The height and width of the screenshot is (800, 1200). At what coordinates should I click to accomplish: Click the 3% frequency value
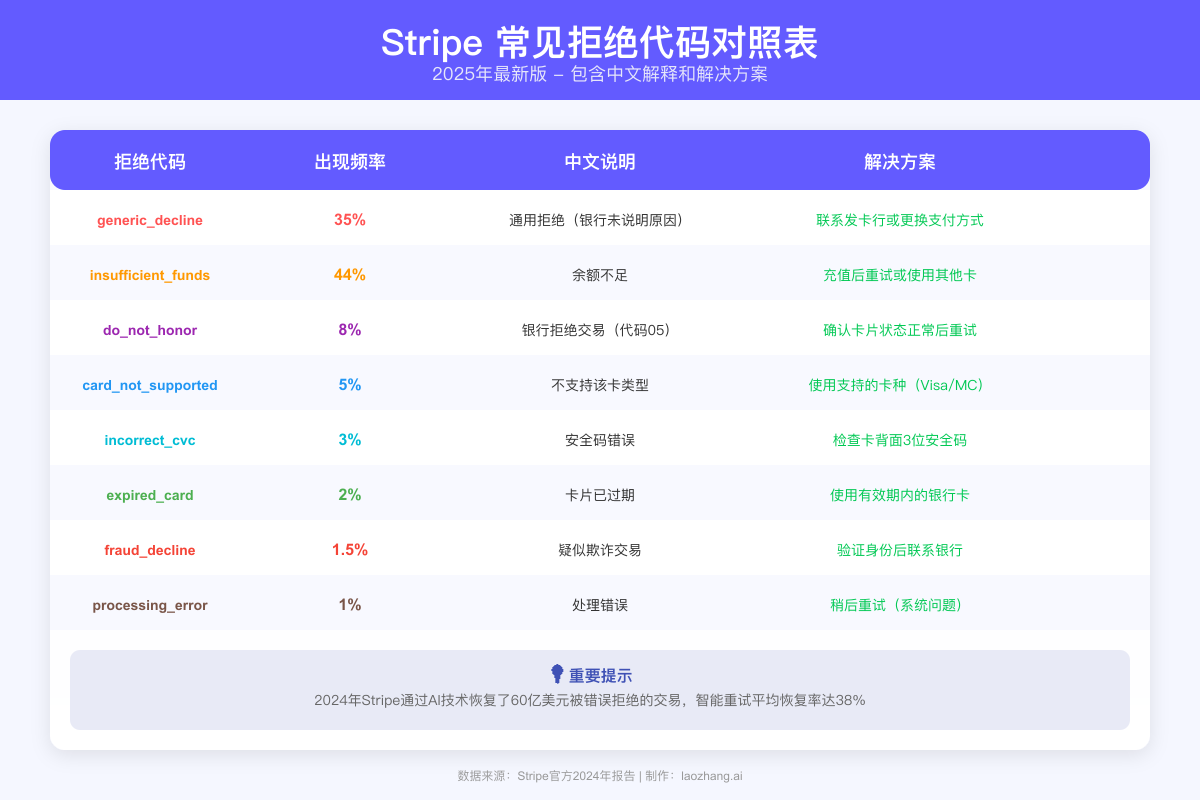point(350,440)
